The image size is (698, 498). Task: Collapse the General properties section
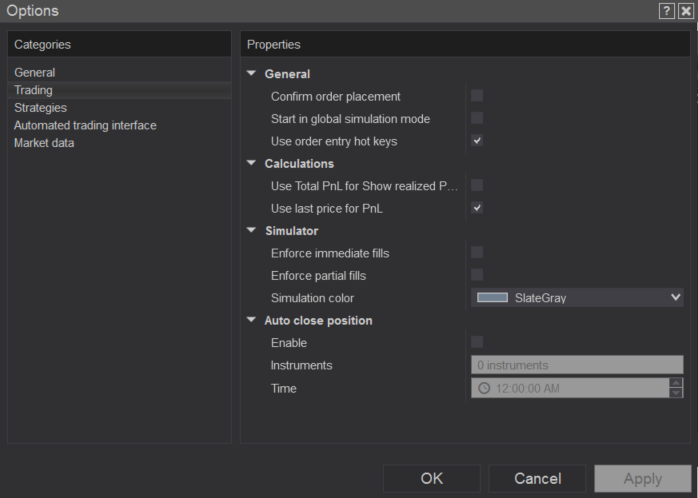click(252, 74)
